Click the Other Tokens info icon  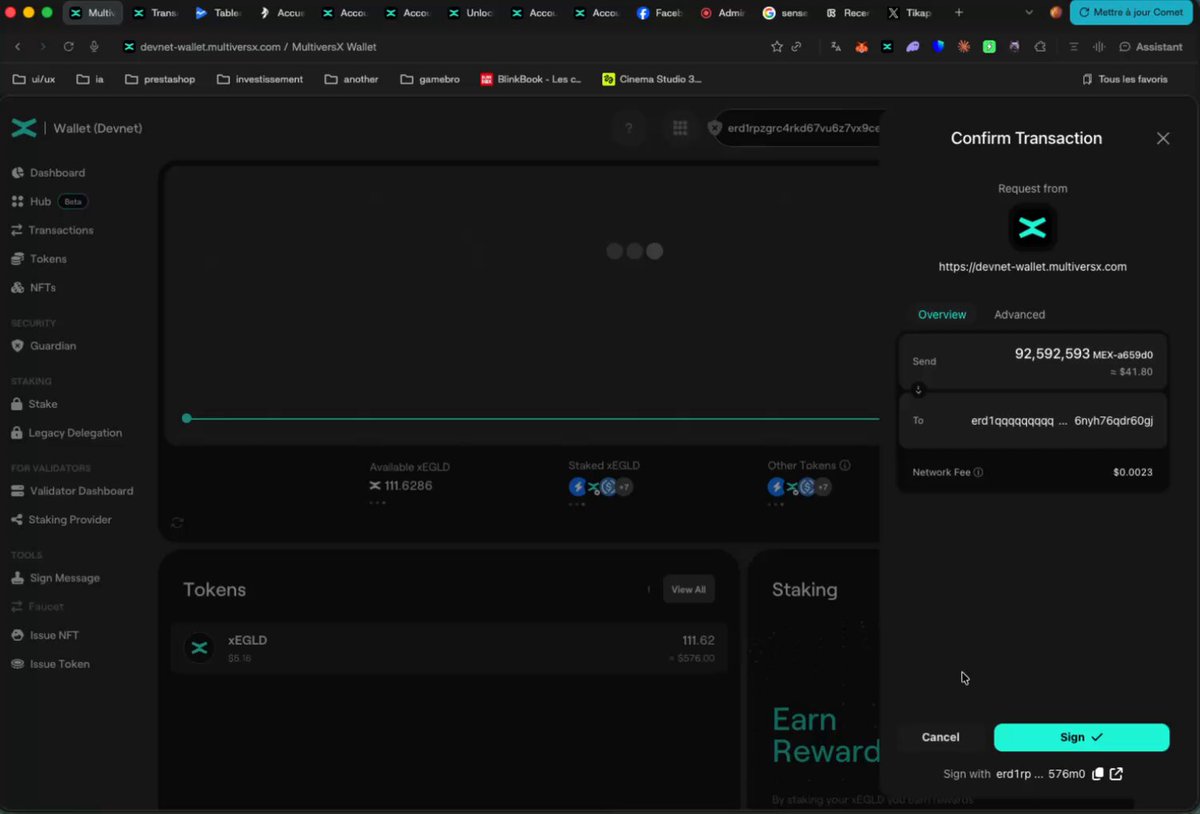tap(845, 466)
